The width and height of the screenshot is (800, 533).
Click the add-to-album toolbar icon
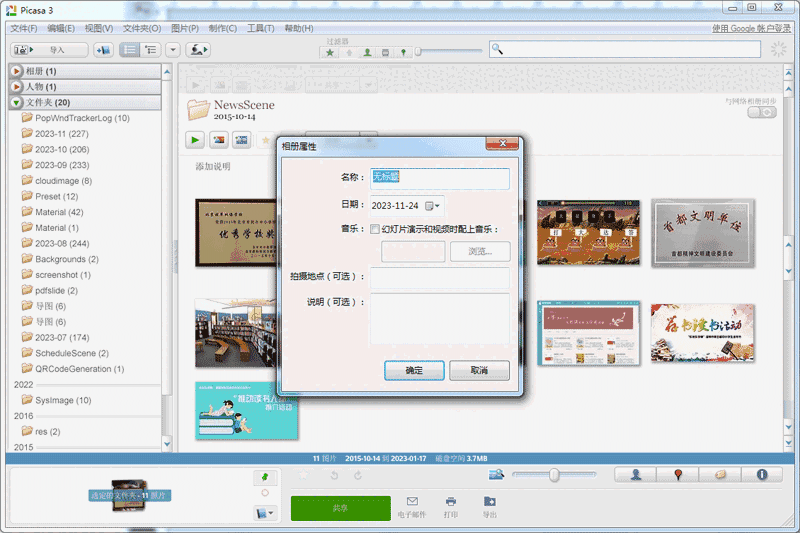104,49
